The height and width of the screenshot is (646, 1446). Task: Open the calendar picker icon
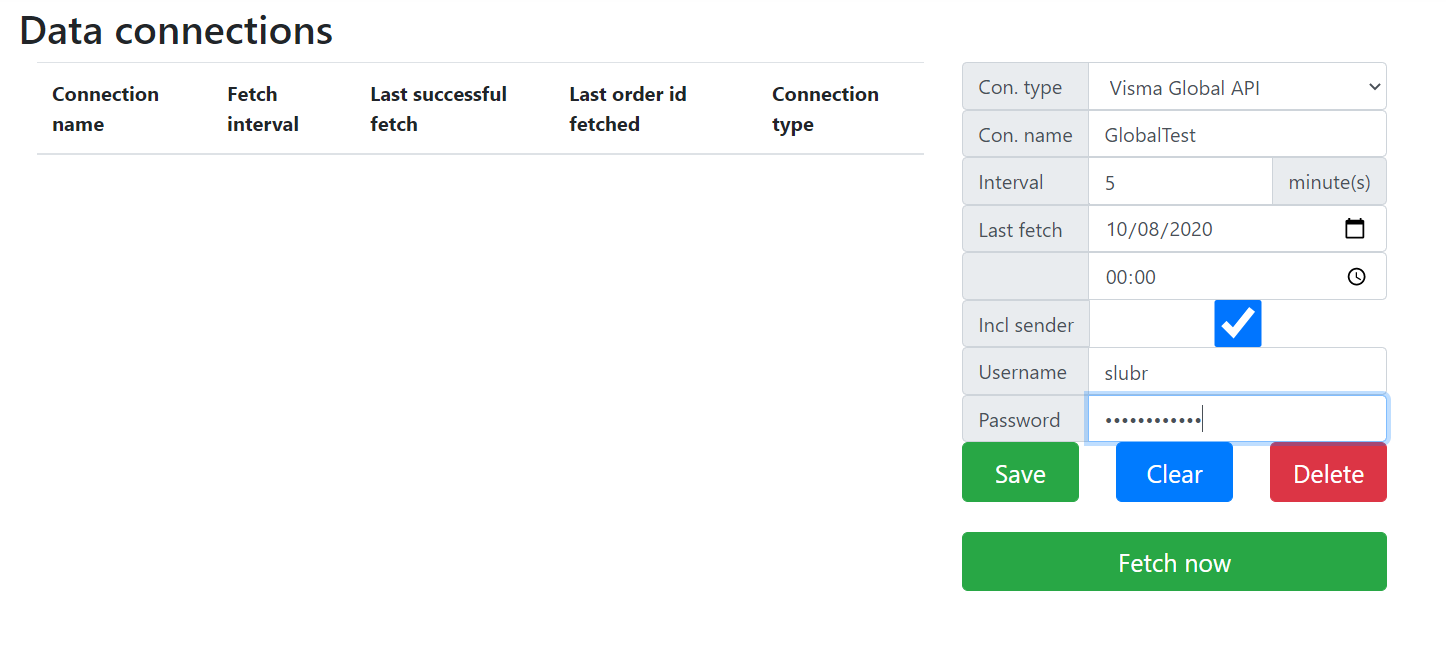(1355, 229)
